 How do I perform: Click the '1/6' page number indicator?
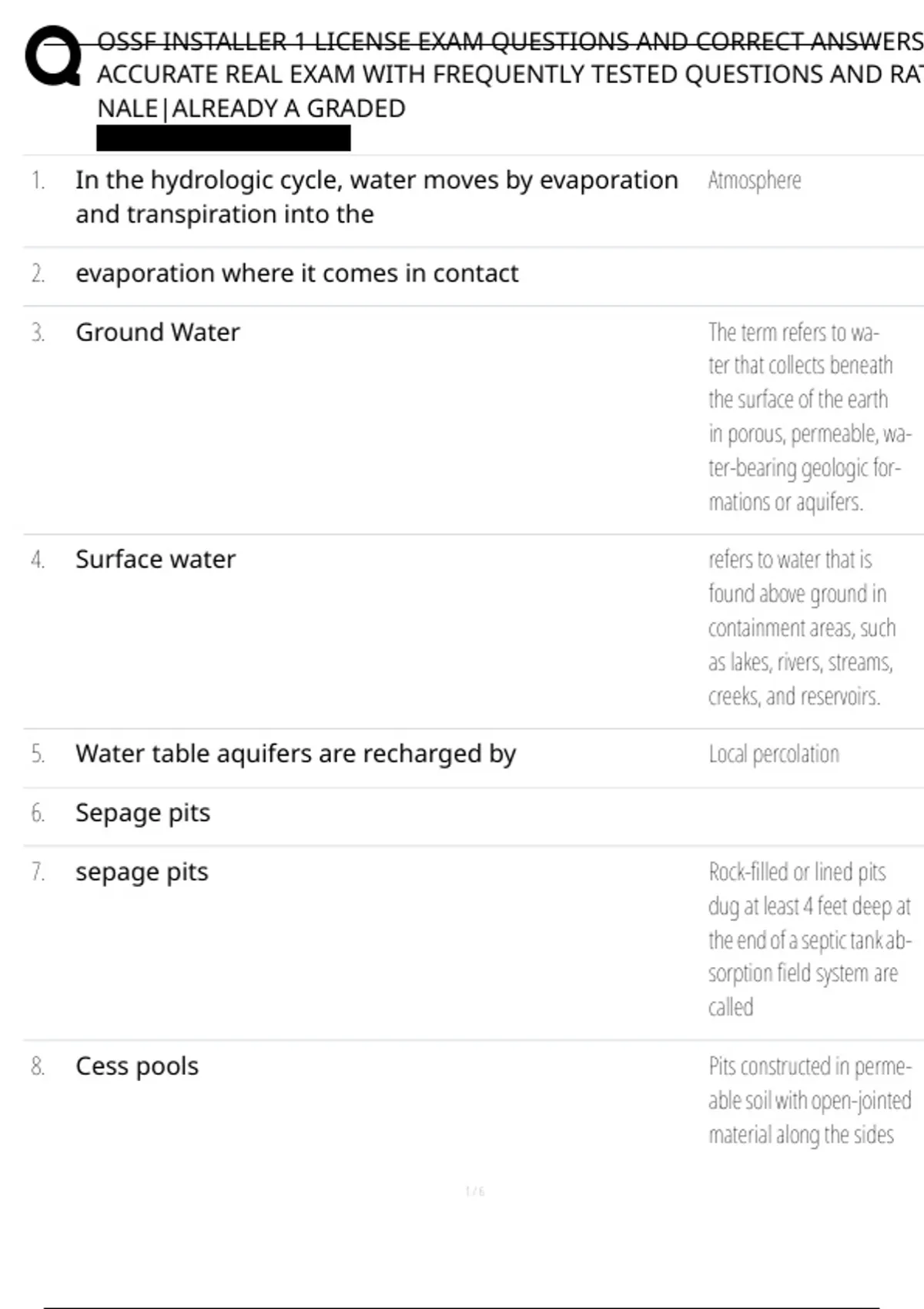point(475,1191)
